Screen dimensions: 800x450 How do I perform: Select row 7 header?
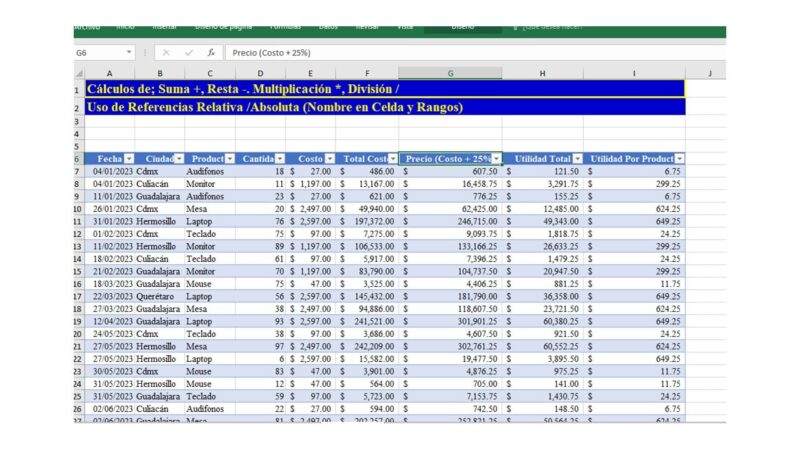click(79, 171)
